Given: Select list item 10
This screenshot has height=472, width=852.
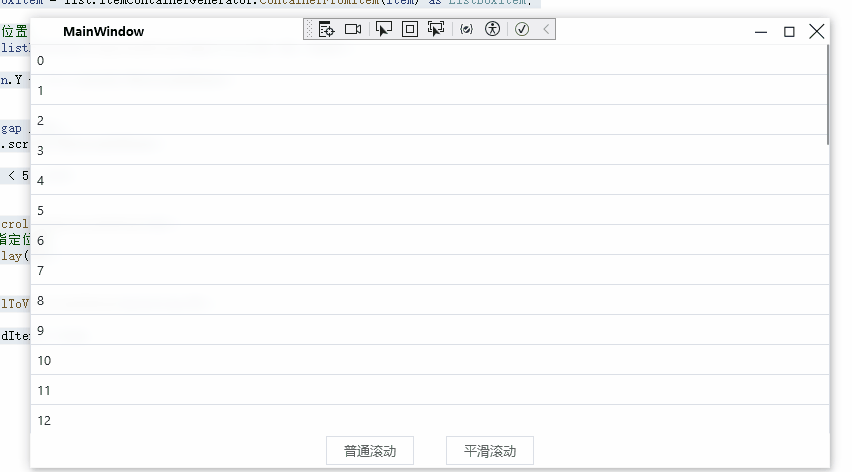Looking at the screenshot, I should click(x=429, y=360).
